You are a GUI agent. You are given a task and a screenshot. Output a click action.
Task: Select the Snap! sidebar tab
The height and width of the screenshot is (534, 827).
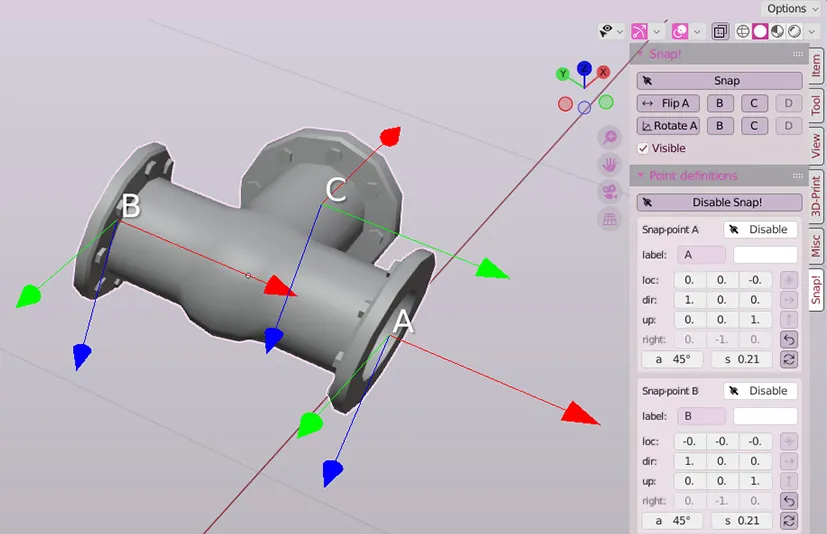tap(816, 290)
